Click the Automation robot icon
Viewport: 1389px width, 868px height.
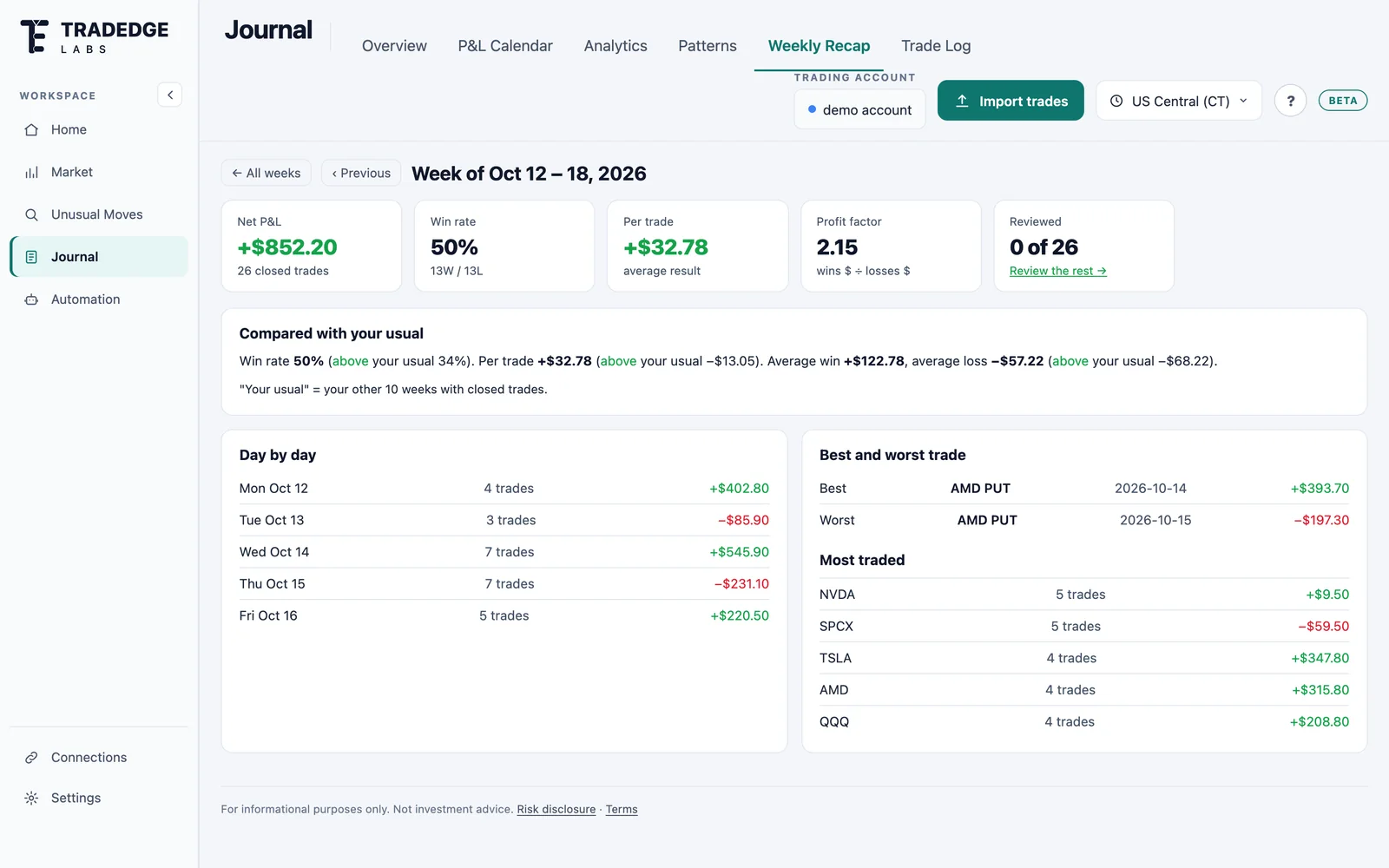coord(31,299)
